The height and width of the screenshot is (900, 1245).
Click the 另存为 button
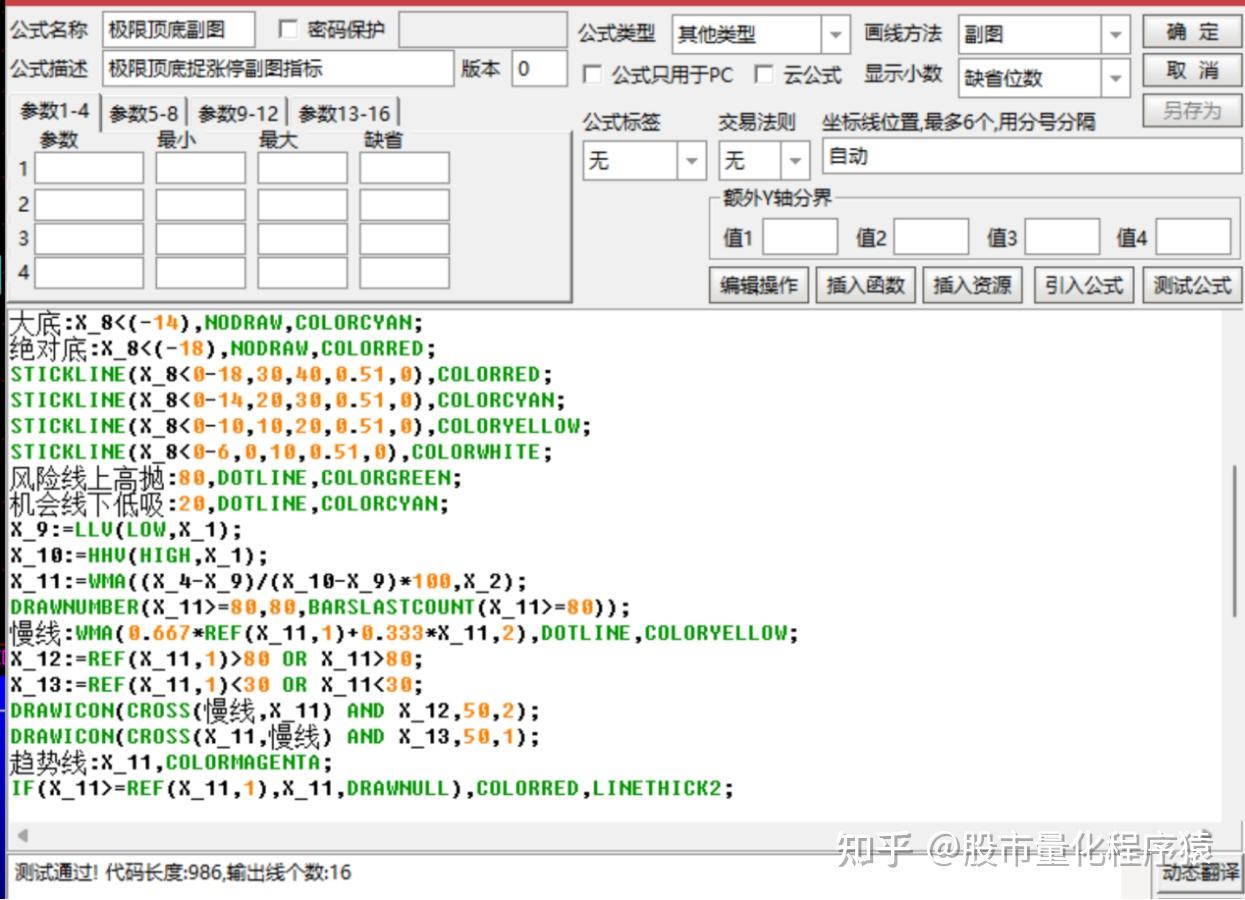click(x=1192, y=111)
